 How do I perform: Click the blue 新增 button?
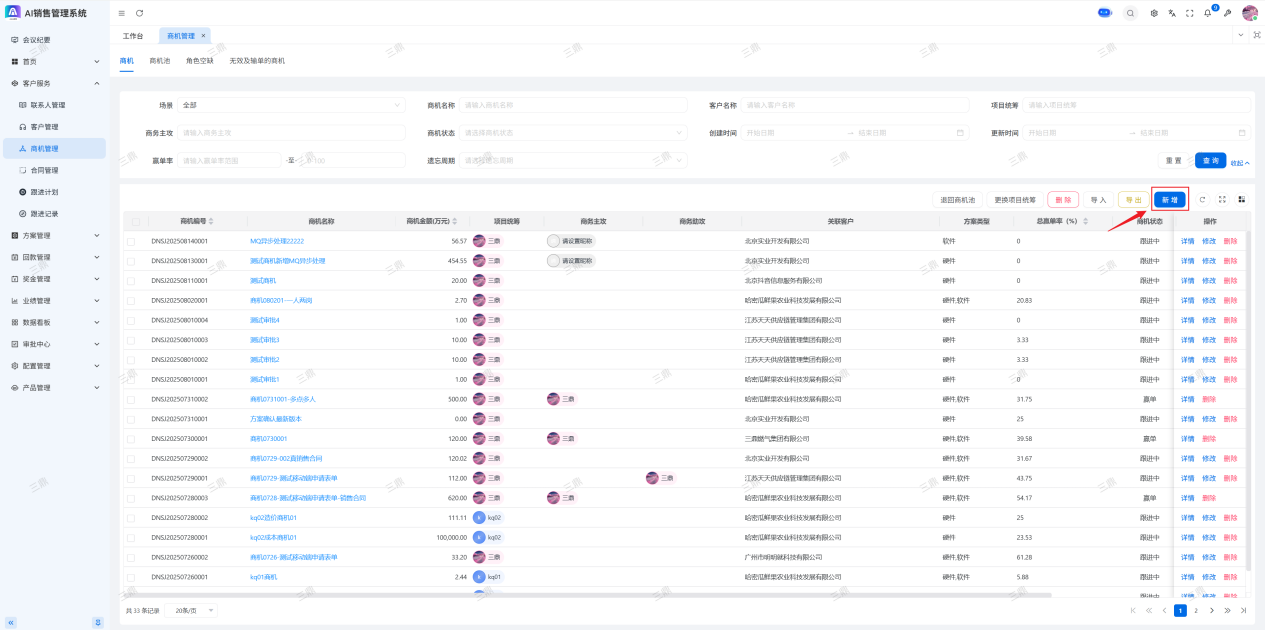(x=1169, y=199)
